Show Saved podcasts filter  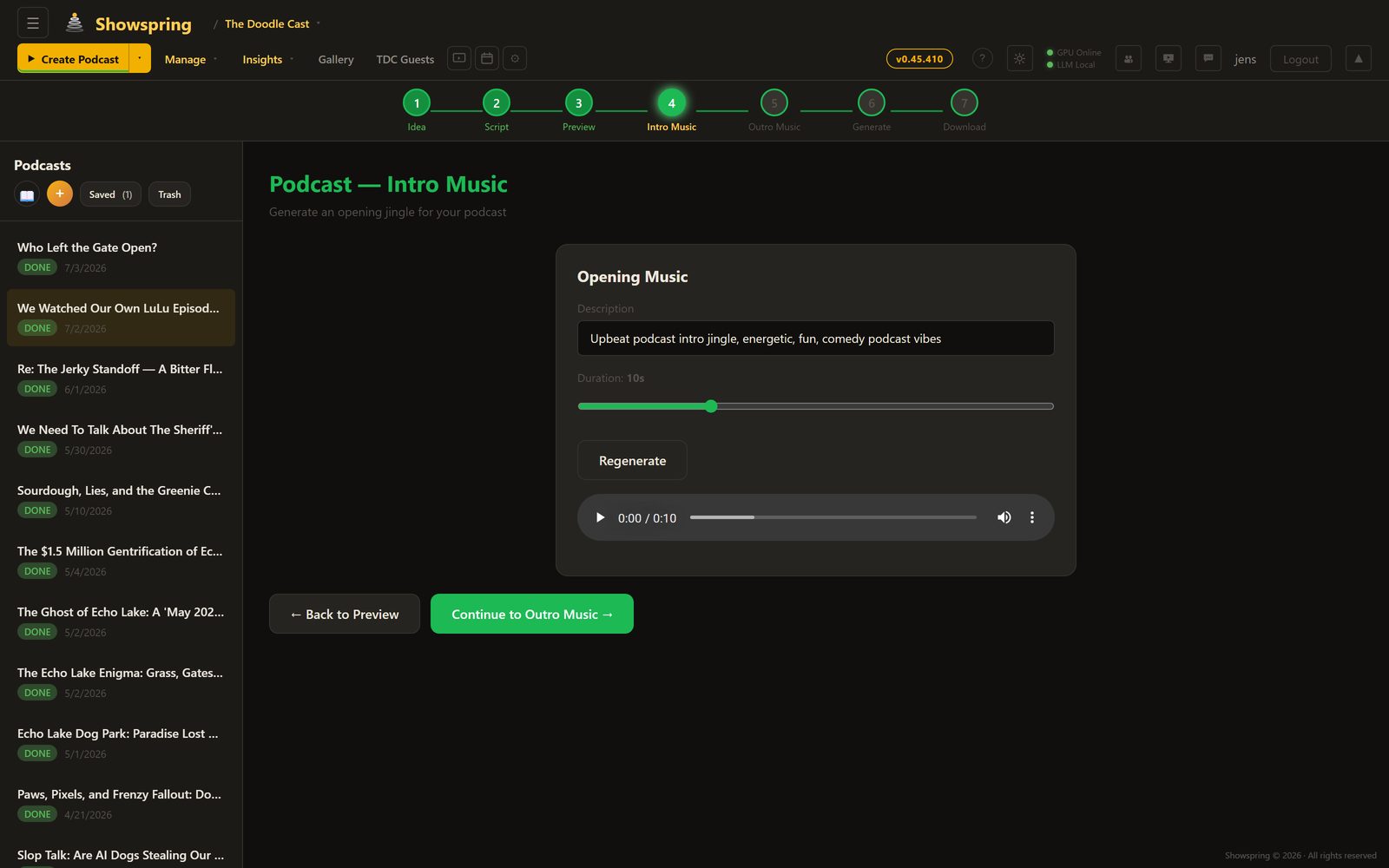tap(110, 194)
